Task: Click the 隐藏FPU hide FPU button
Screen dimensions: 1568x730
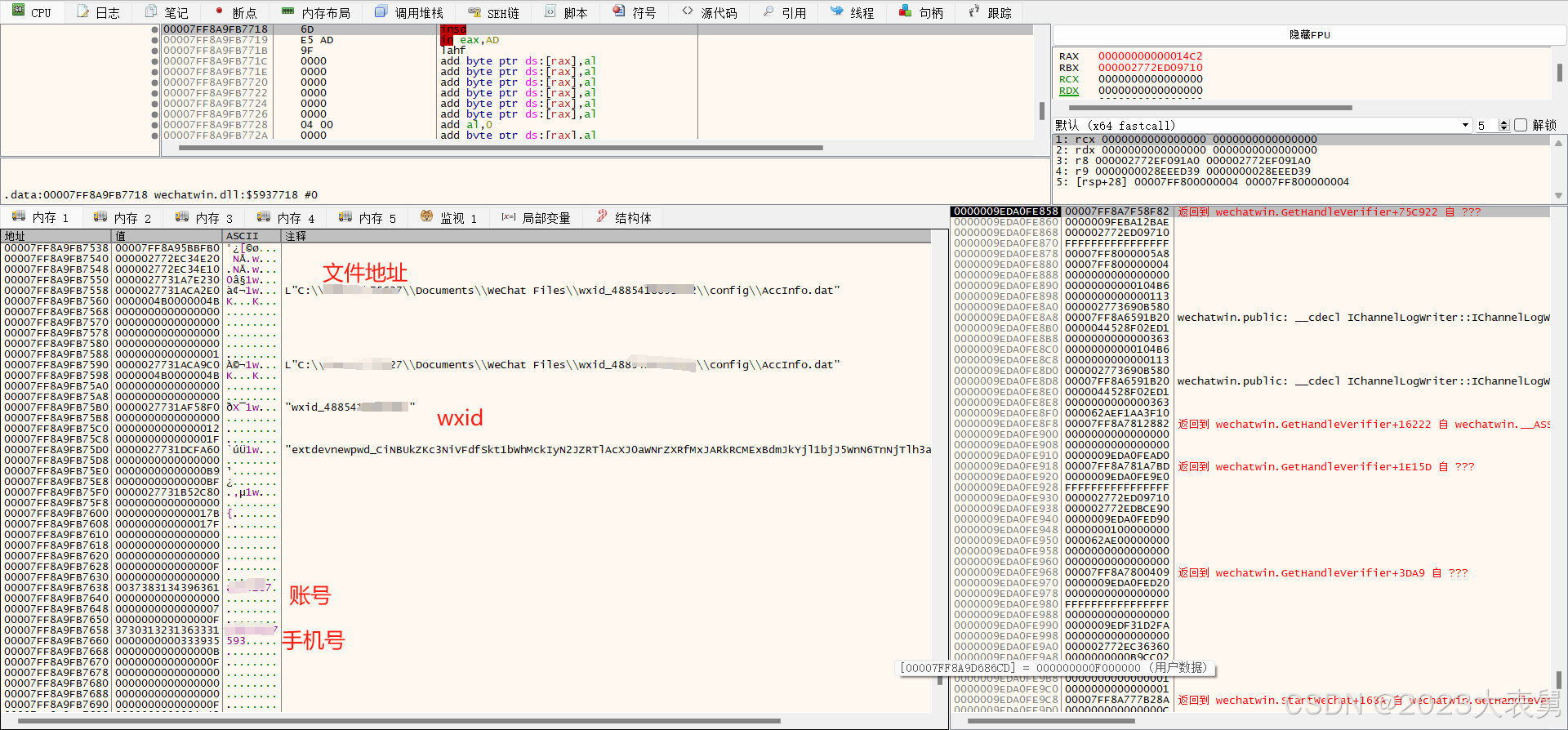Action: click(x=1309, y=35)
